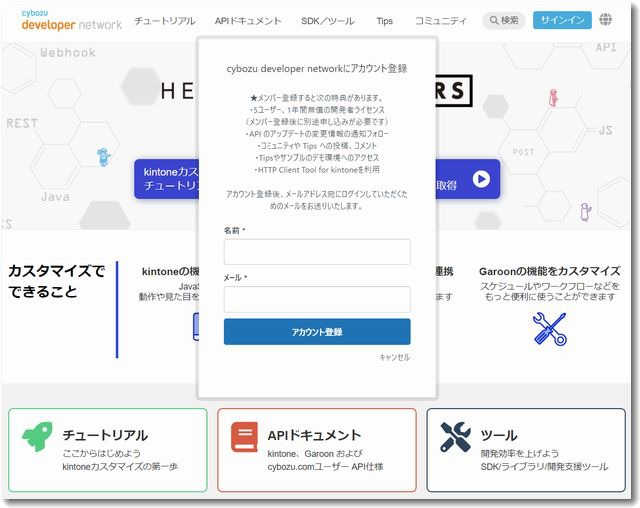Open the チュートリアル card at bottom
The height and width of the screenshot is (508, 640).
(108, 450)
